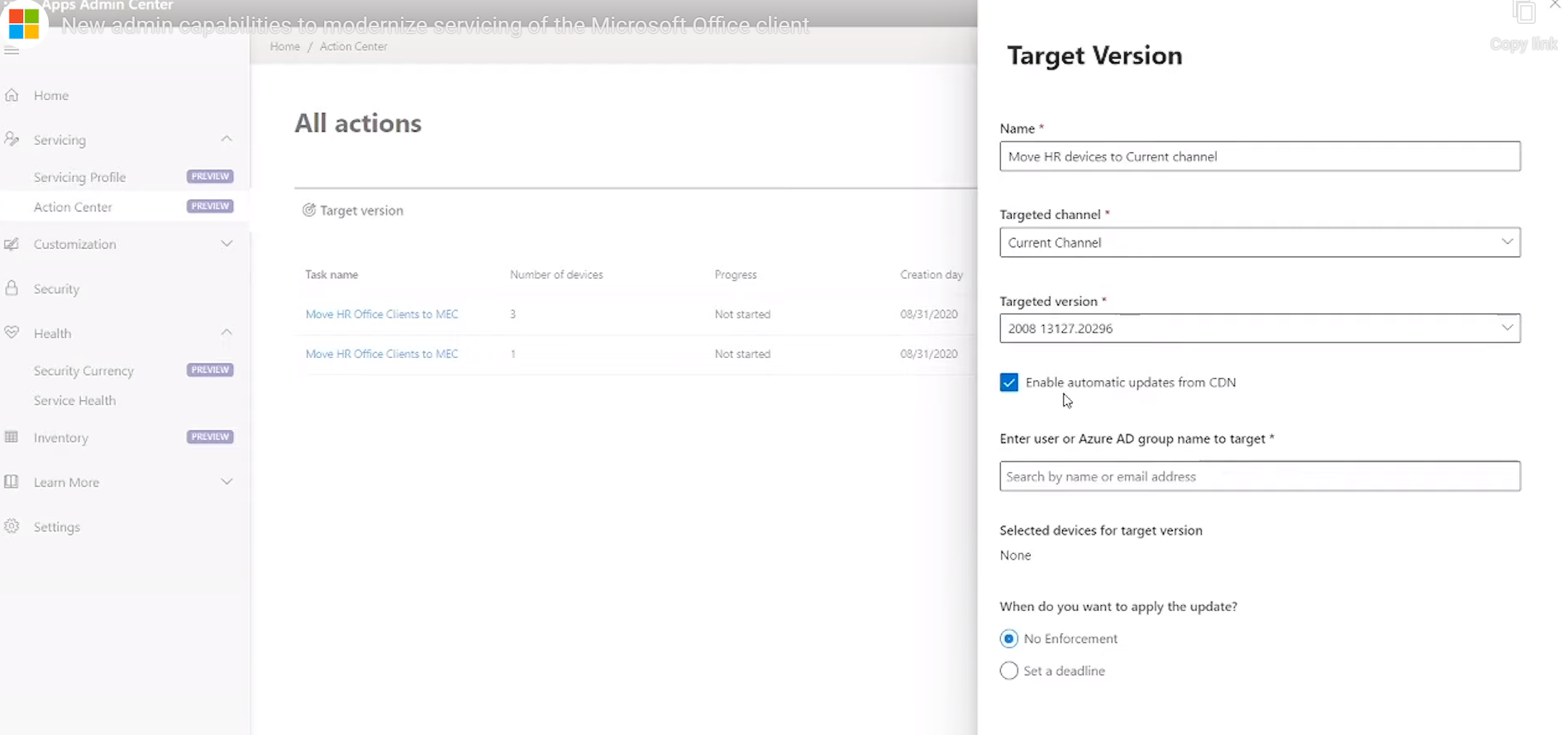Click the Home house icon in sidebar
The height and width of the screenshot is (735, 1568).
pyautogui.click(x=12, y=95)
